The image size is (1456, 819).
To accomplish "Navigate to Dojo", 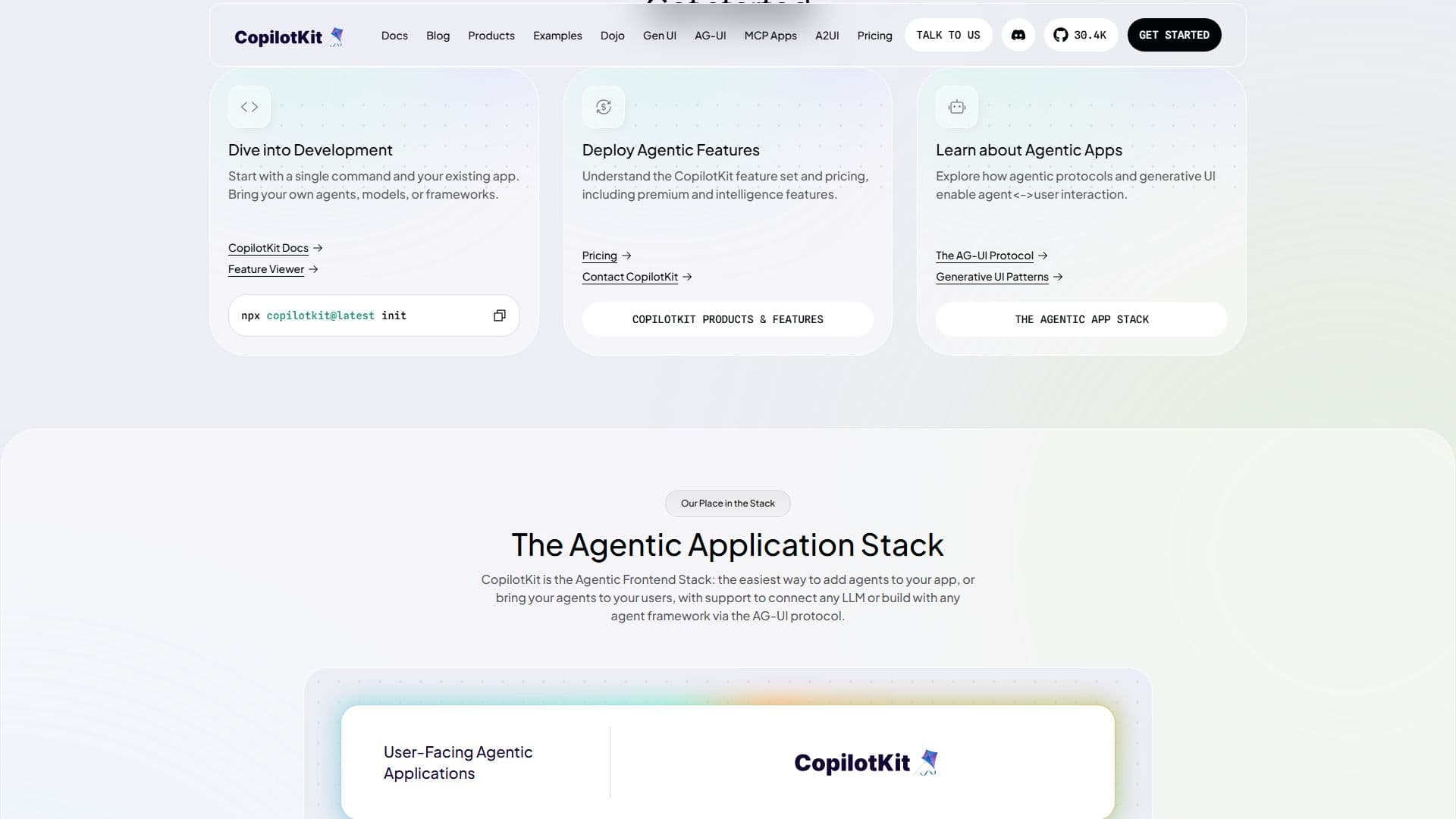I will pyautogui.click(x=612, y=36).
